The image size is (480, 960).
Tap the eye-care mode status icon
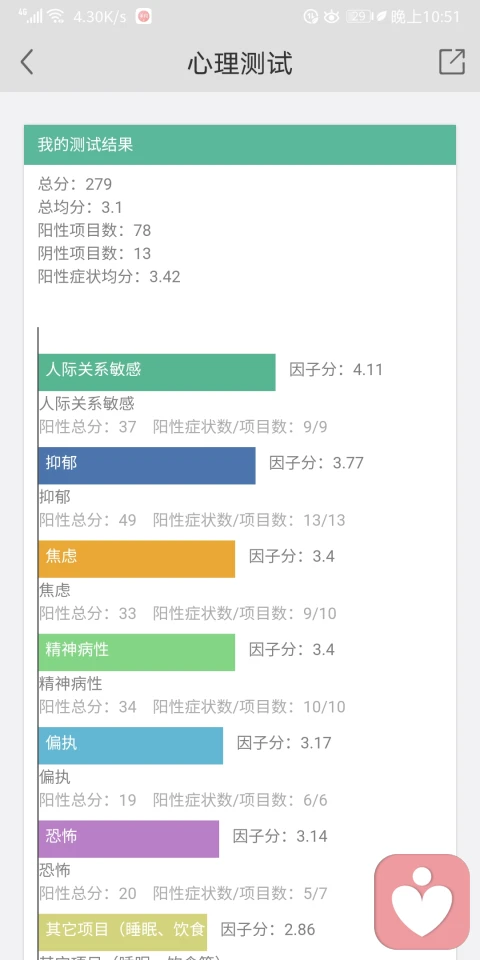(331, 17)
